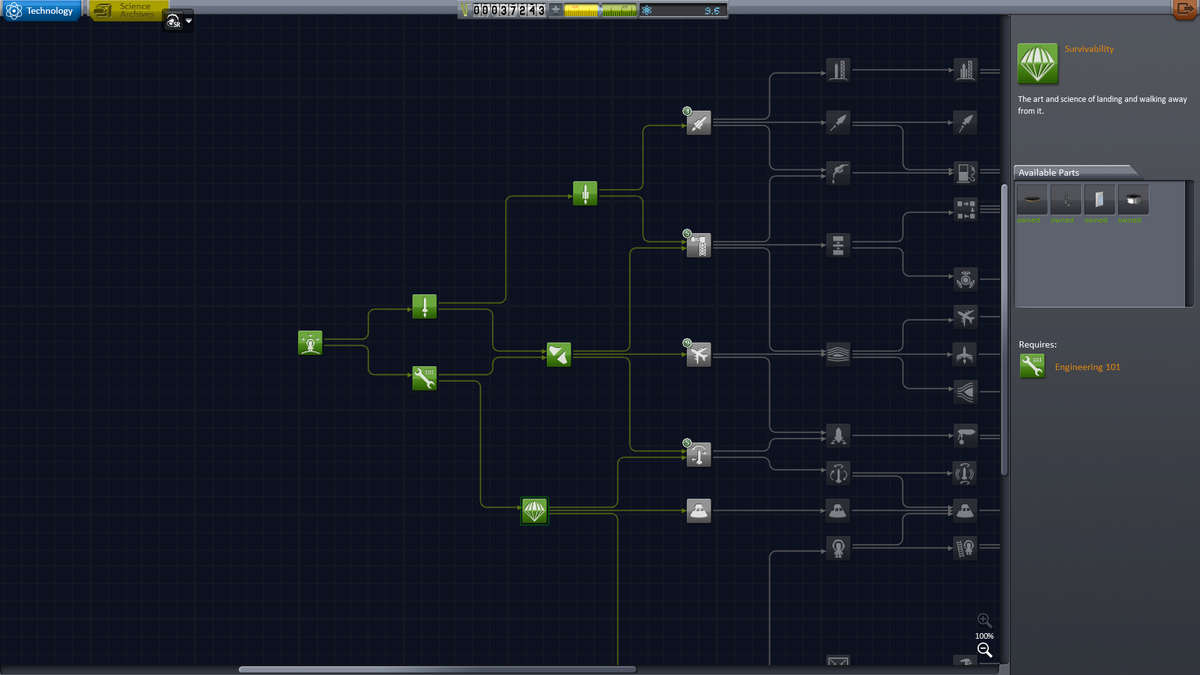1200x675 pixels.
Task: Open the dropdown arrow below the Science Archives tab
Action: click(189, 21)
